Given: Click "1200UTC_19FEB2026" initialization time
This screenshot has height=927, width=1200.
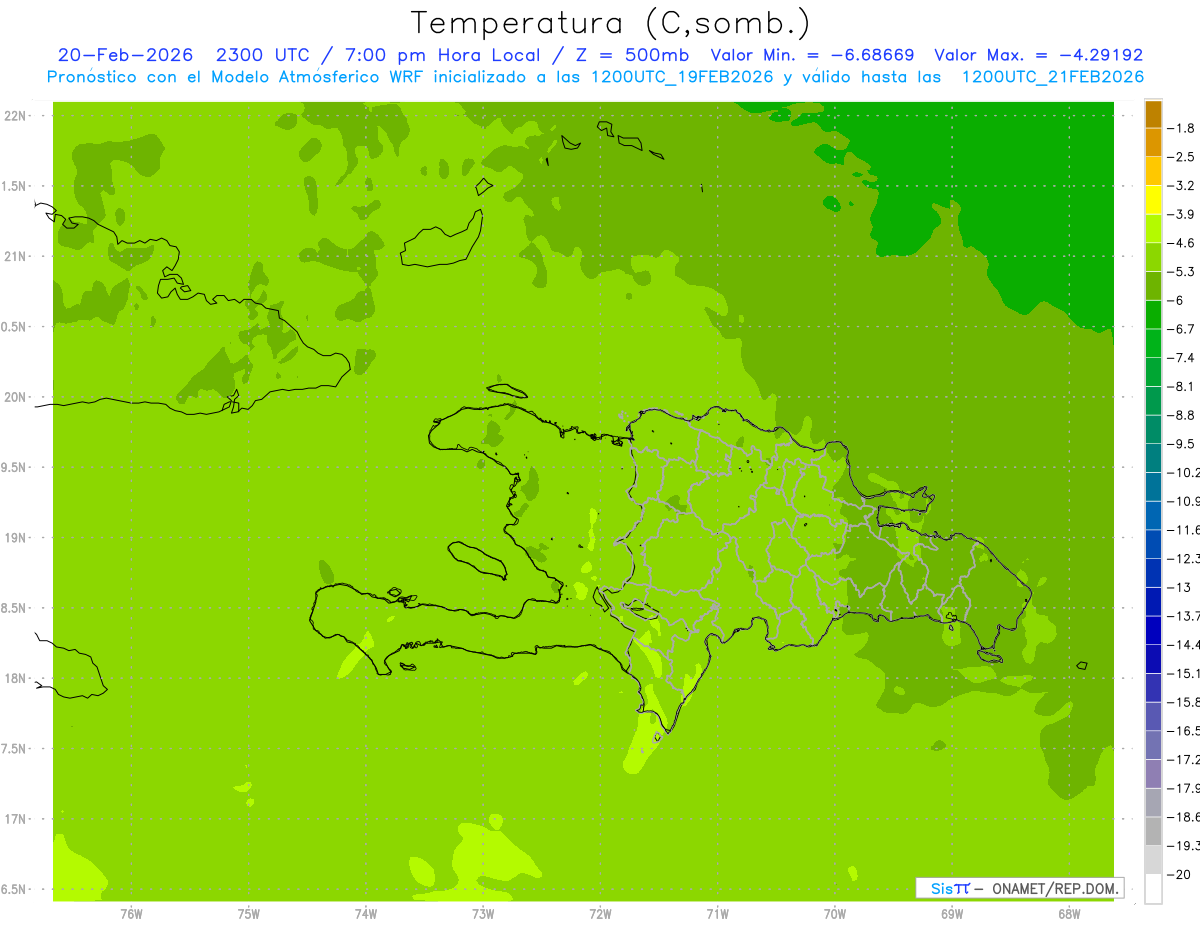Looking at the screenshot, I should coord(683,77).
